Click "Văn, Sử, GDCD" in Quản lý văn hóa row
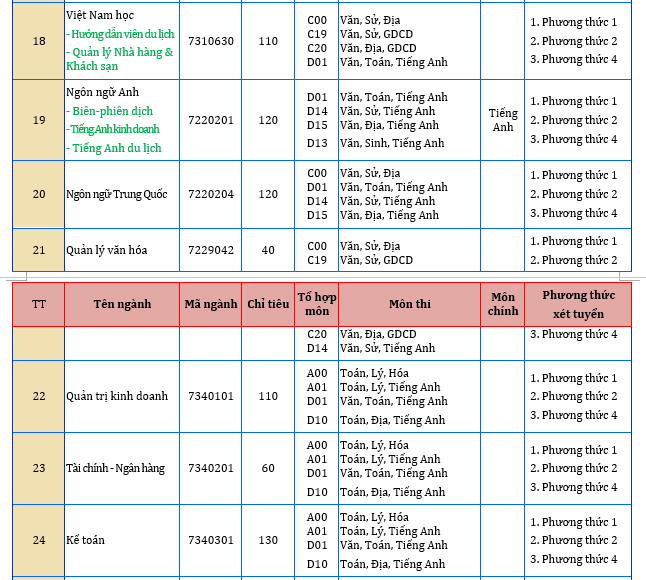The height and width of the screenshot is (580, 646). (376, 260)
